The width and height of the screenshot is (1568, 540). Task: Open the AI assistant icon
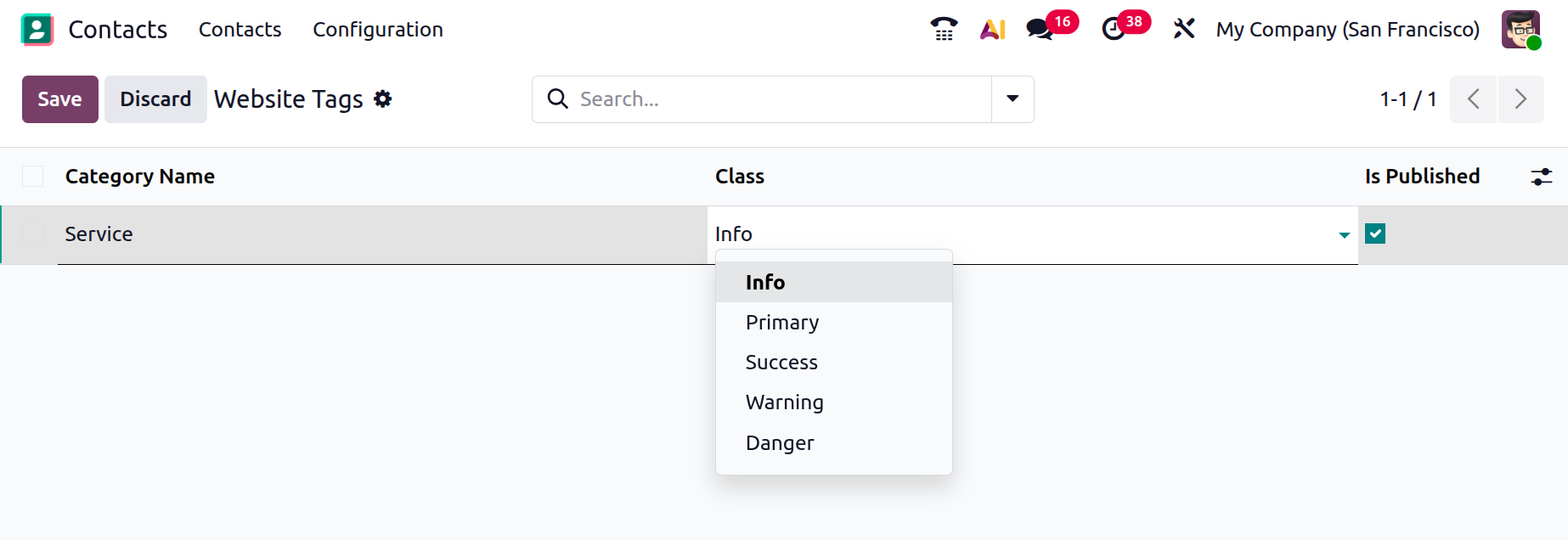[x=992, y=30]
